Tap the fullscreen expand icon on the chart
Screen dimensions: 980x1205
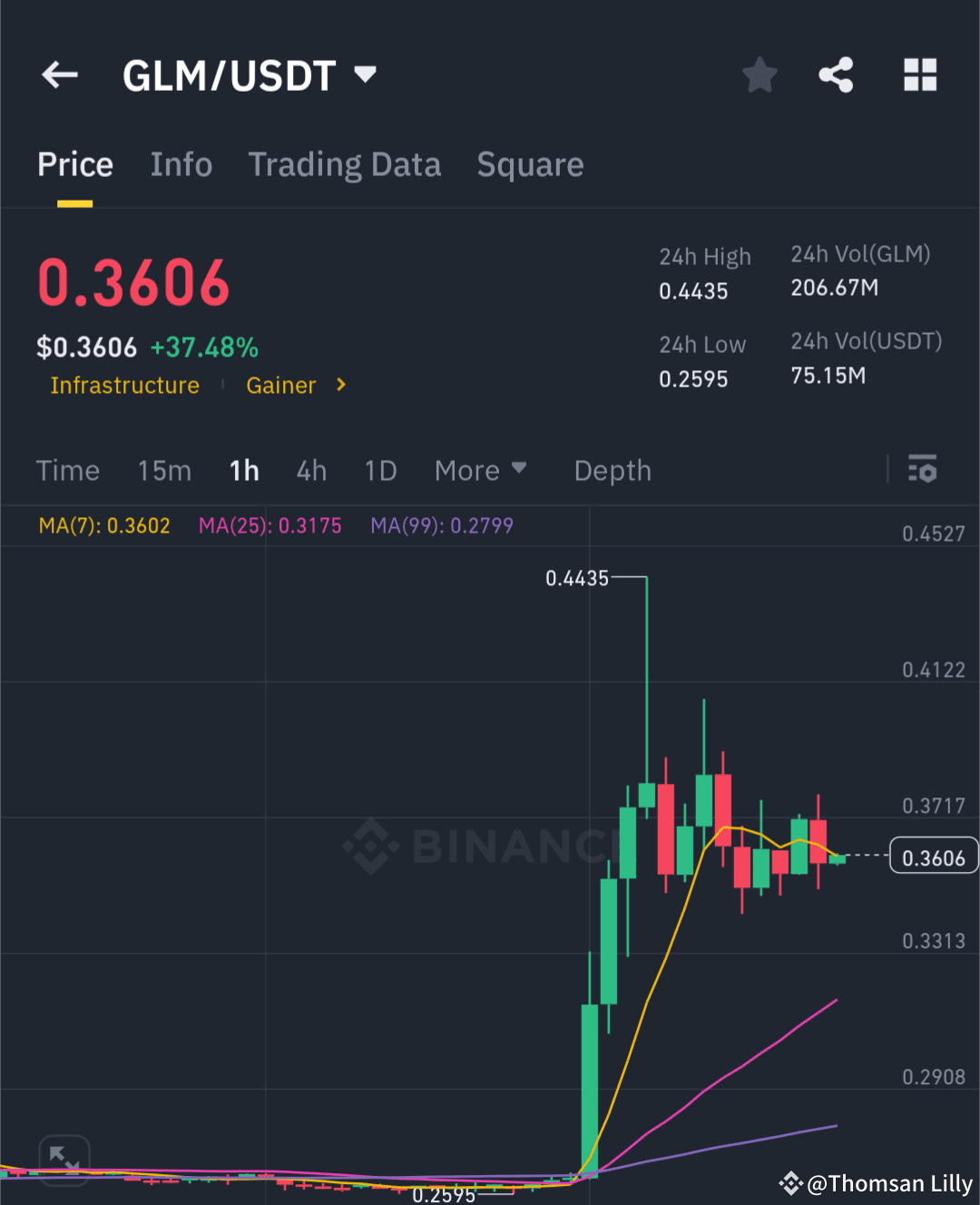tap(64, 1159)
